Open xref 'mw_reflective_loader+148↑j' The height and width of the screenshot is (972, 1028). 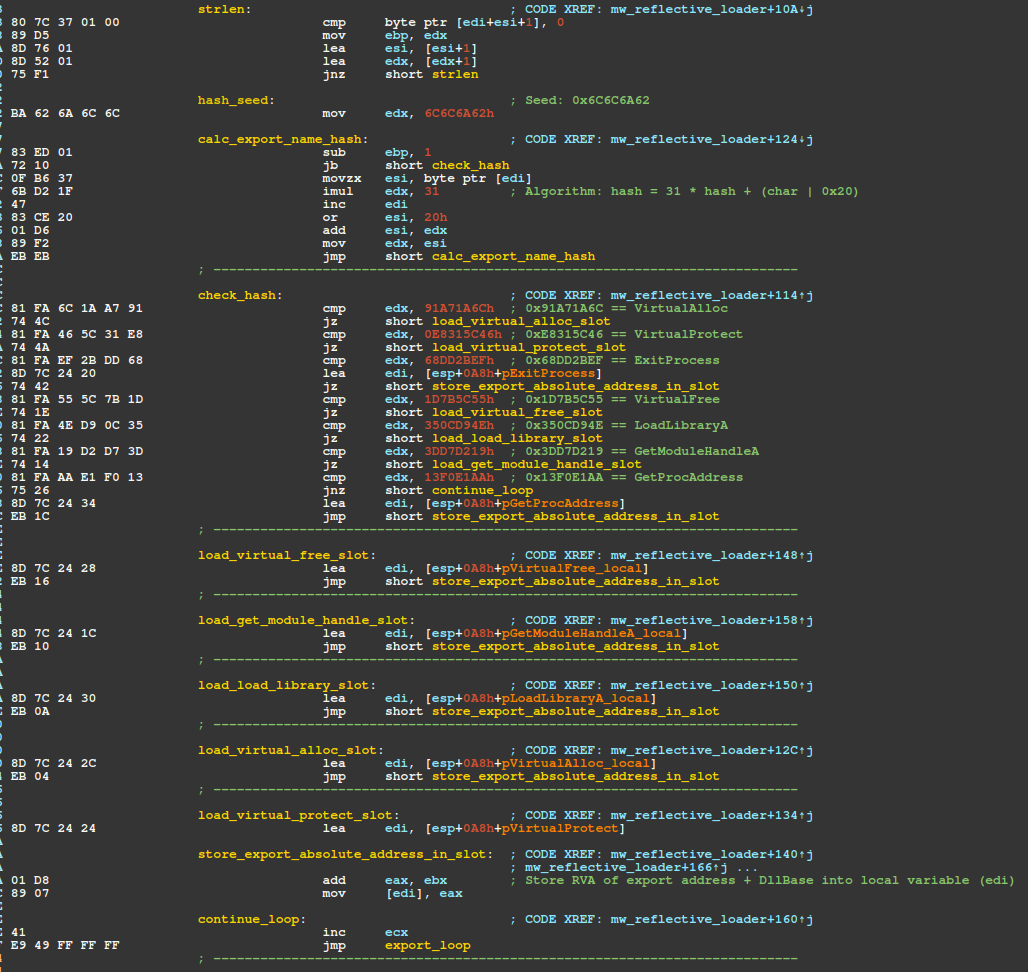(711, 555)
